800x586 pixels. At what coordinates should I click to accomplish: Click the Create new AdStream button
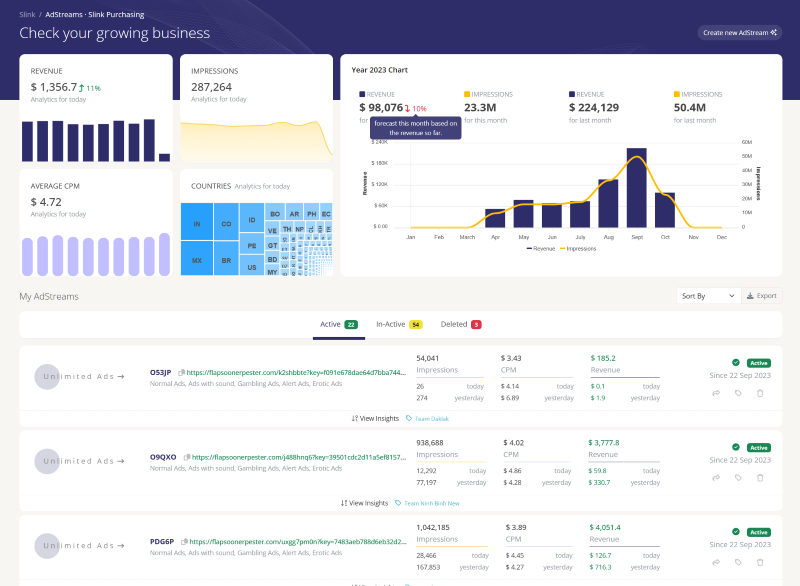point(732,32)
